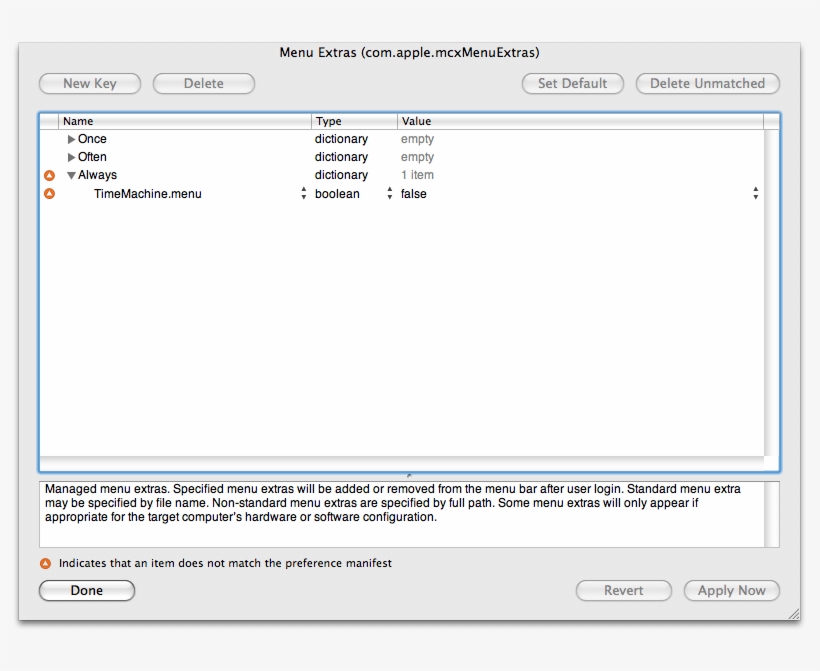Image resolution: width=820 pixels, height=671 pixels.
Task: Expand the Often dictionary
Action: 71,157
